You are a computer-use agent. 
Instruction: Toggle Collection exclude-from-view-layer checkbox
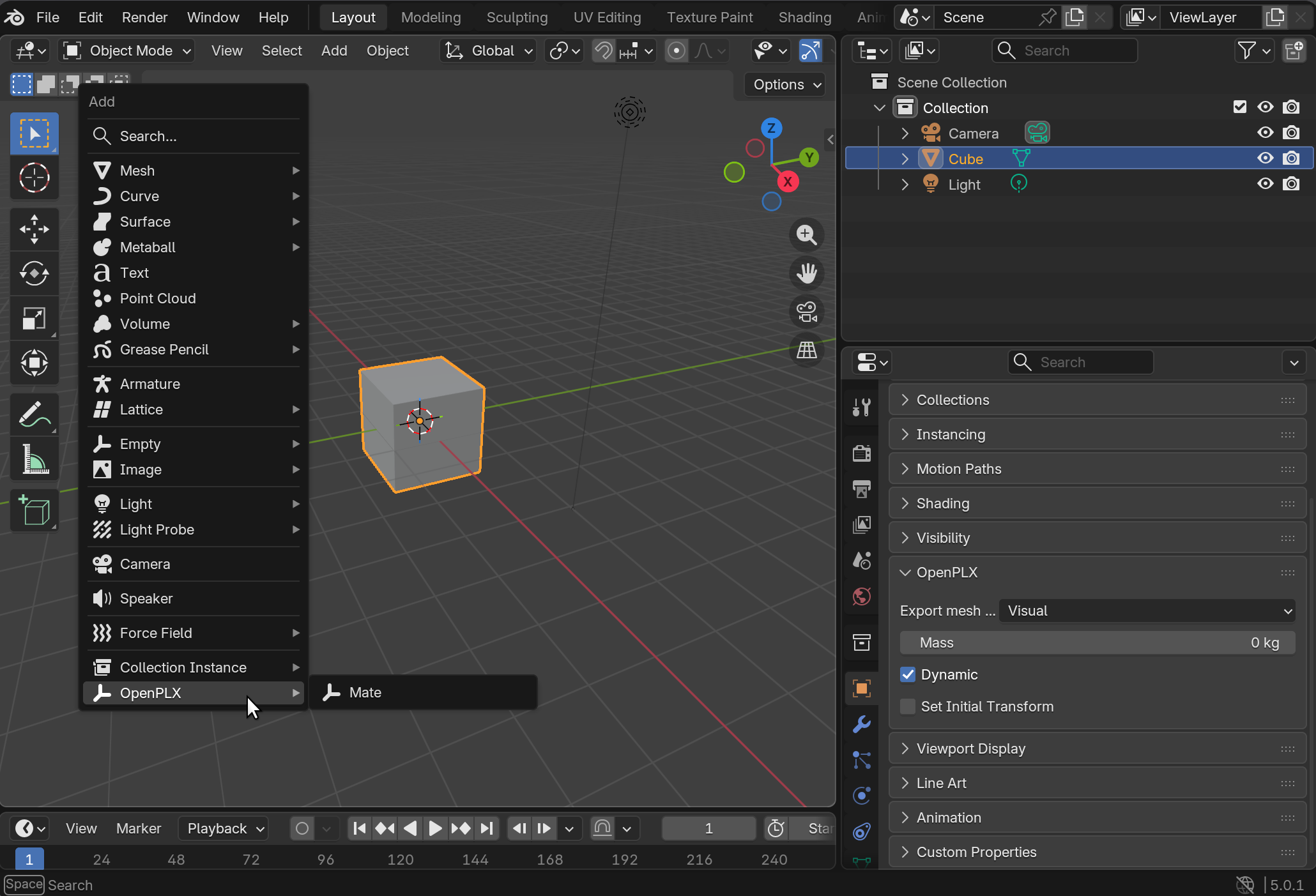pyautogui.click(x=1240, y=107)
